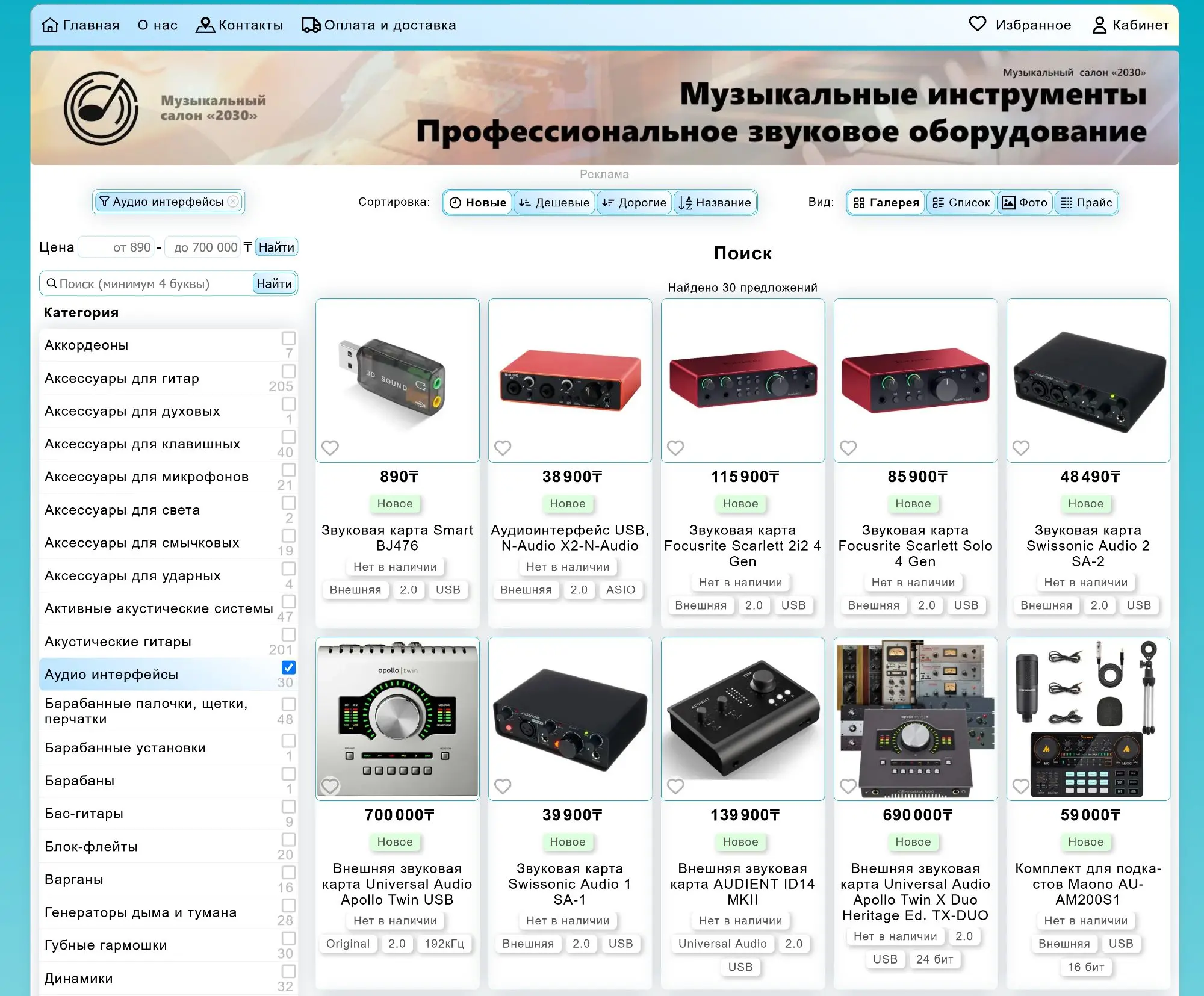Image resolution: width=1204 pixels, height=996 pixels.
Task: Favorite the Swissonic Audio 2 SA-2
Action: [1021, 448]
